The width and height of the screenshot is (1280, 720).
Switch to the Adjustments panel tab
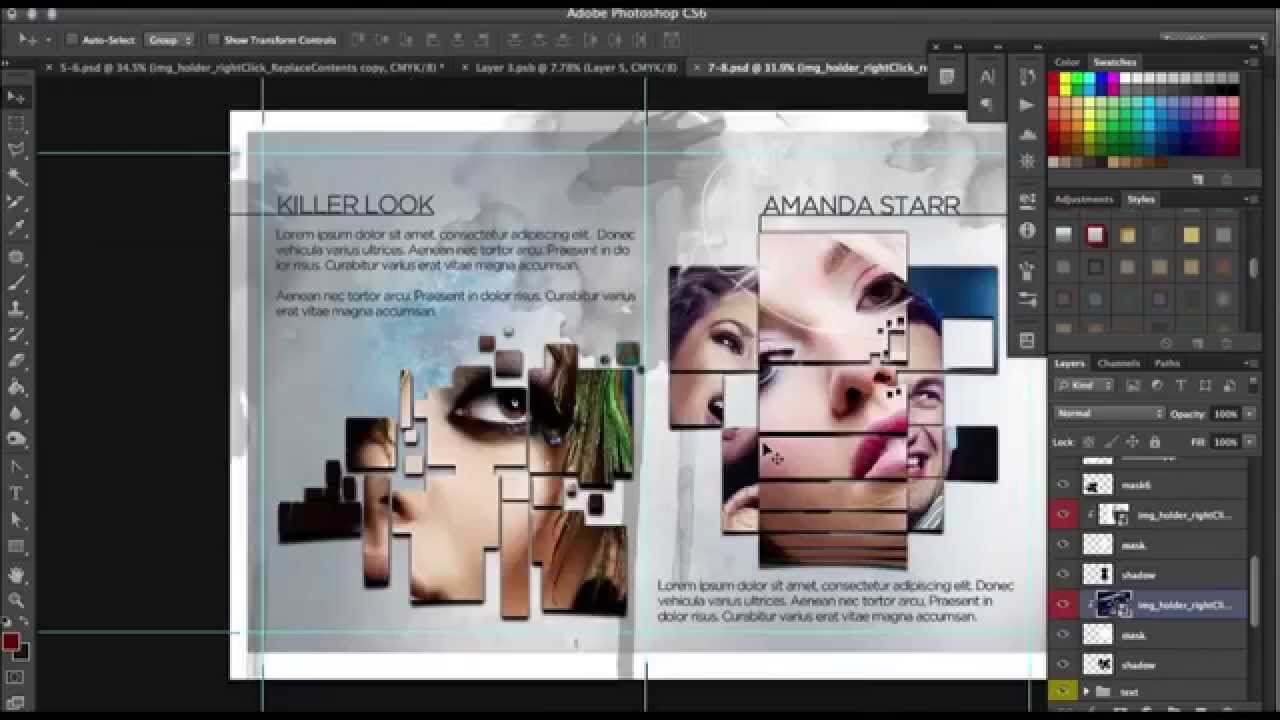(x=1083, y=200)
